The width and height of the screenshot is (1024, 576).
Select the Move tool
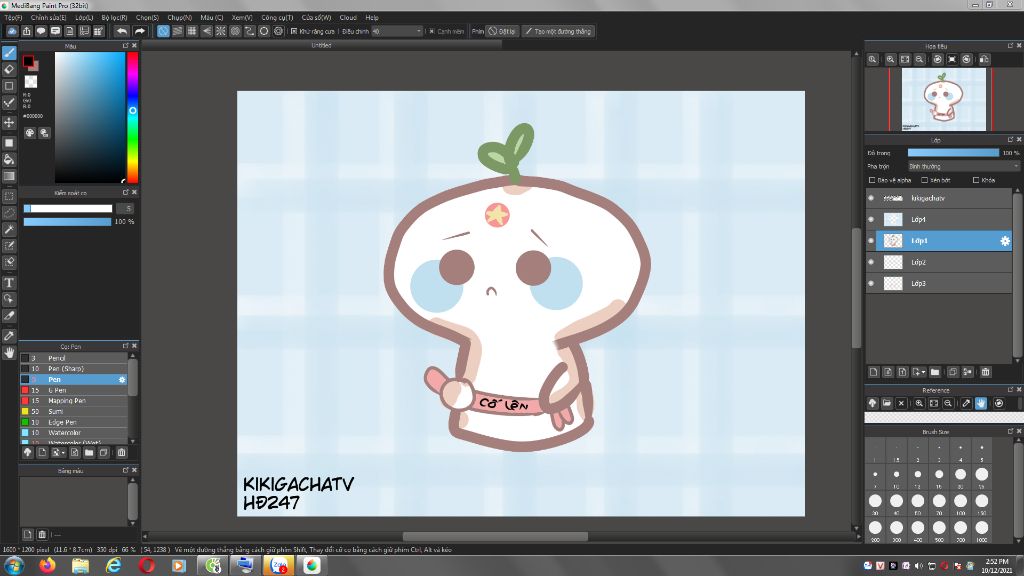(x=9, y=123)
